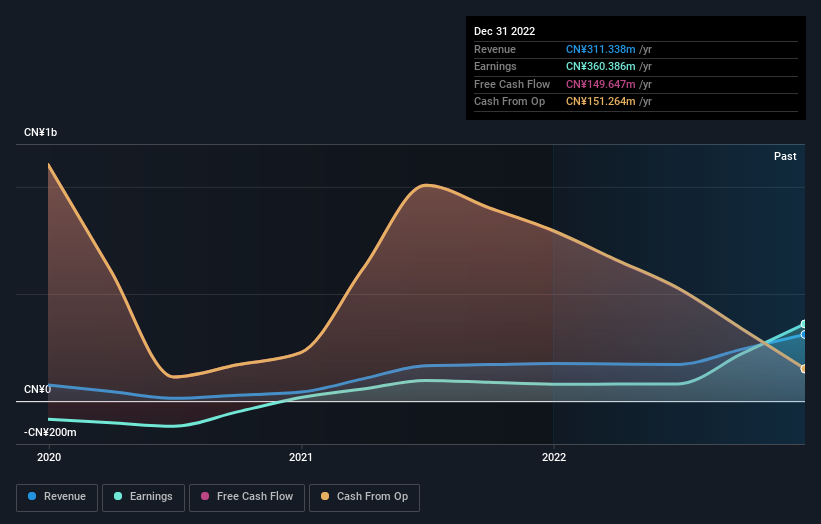The width and height of the screenshot is (821, 524).
Task: Toggle the Cash From Op legend button
Action: point(364,497)
